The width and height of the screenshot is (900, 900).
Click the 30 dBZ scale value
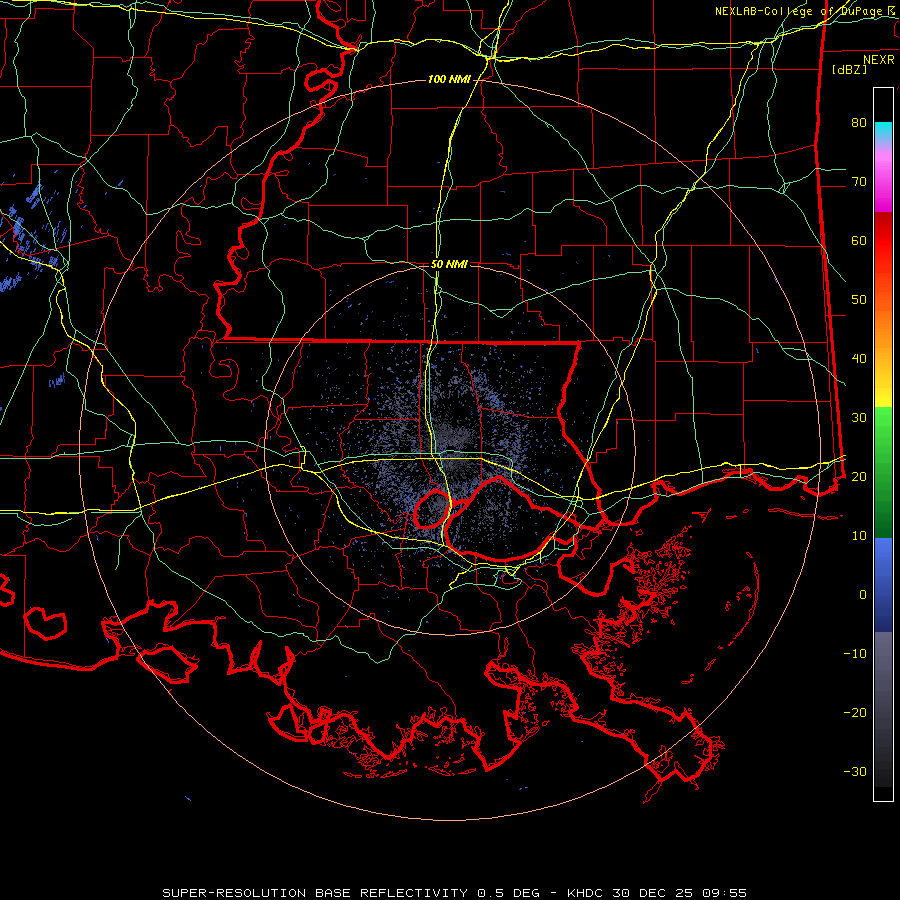(x=859, y=417)
